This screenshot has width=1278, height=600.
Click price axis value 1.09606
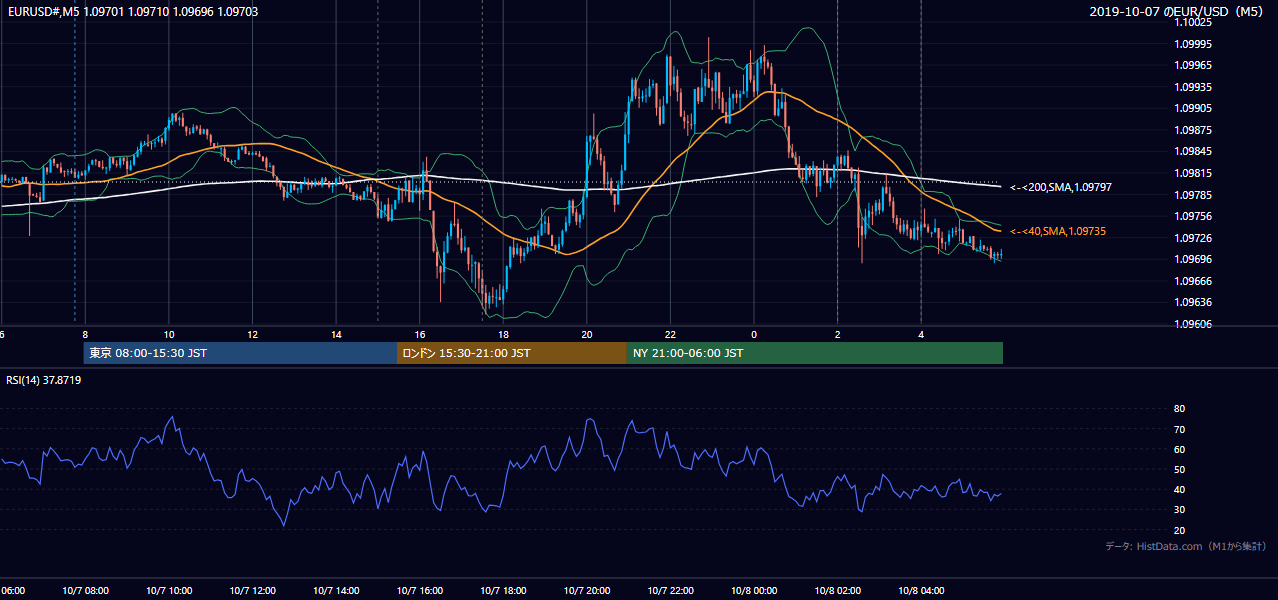tap(1193, 324)
